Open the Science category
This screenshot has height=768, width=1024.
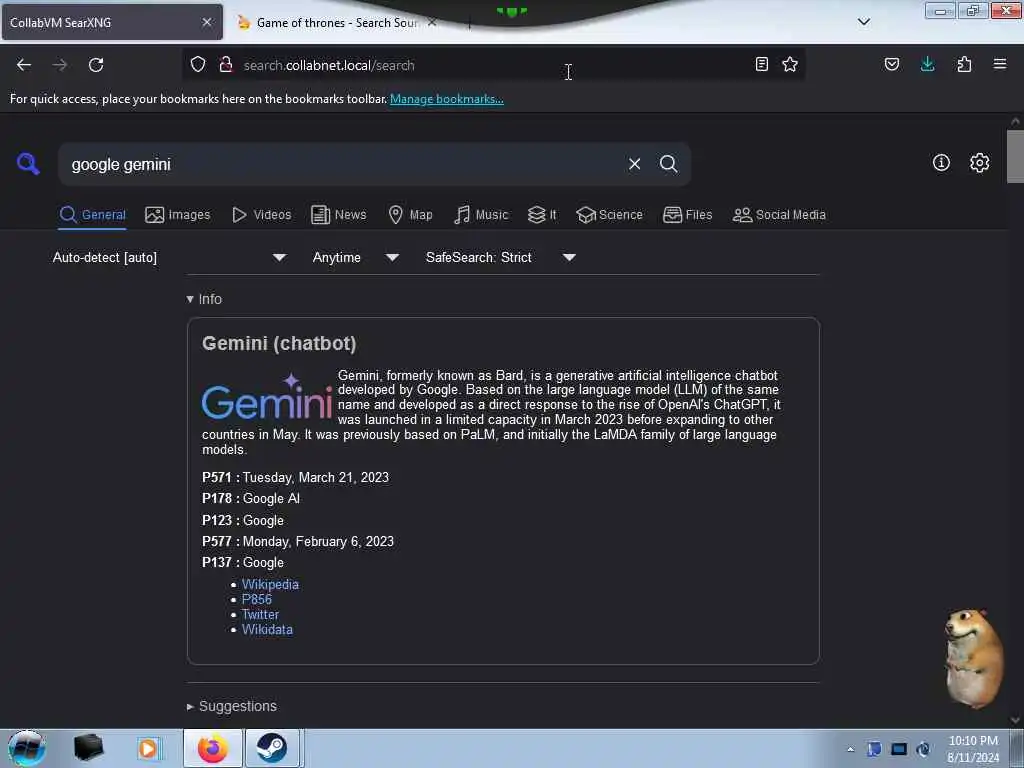(x=609, y=215)
